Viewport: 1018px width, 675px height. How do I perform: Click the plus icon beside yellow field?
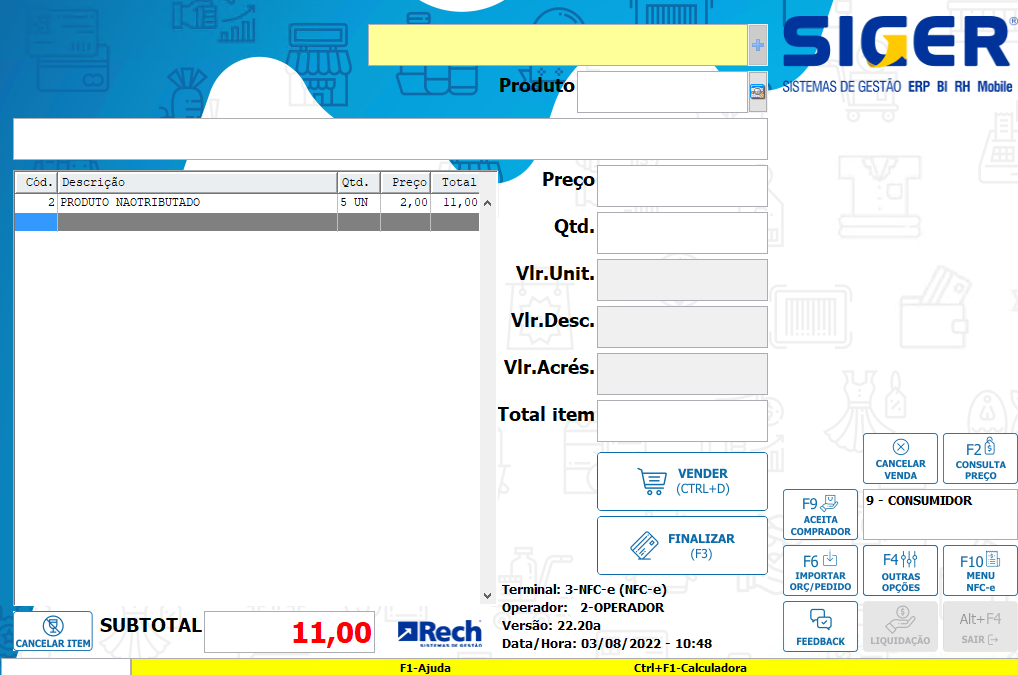pos(758,45)
